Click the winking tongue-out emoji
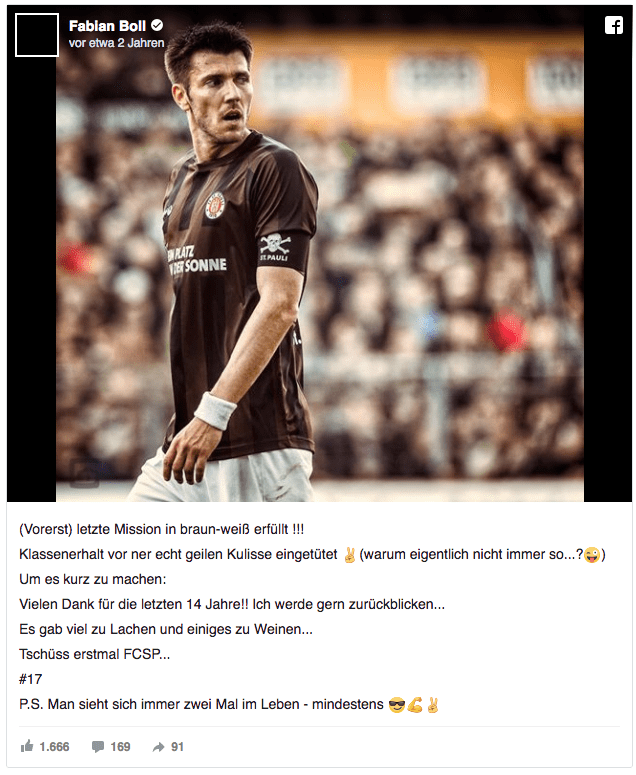Screen dimensions: 636x775 592,555
